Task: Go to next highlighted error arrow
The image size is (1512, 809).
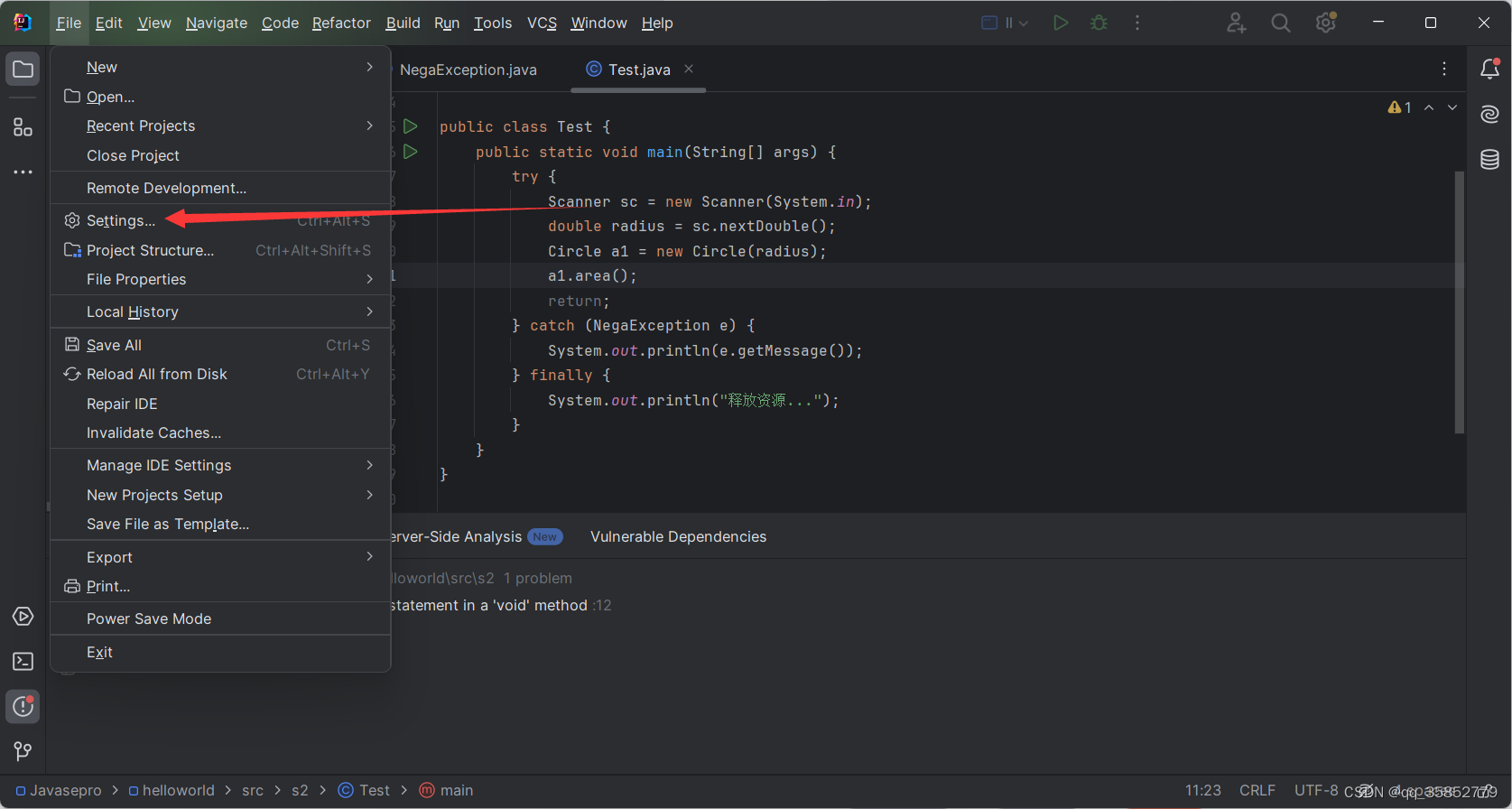Action: pyautogui.click(x=1452, y=107)
